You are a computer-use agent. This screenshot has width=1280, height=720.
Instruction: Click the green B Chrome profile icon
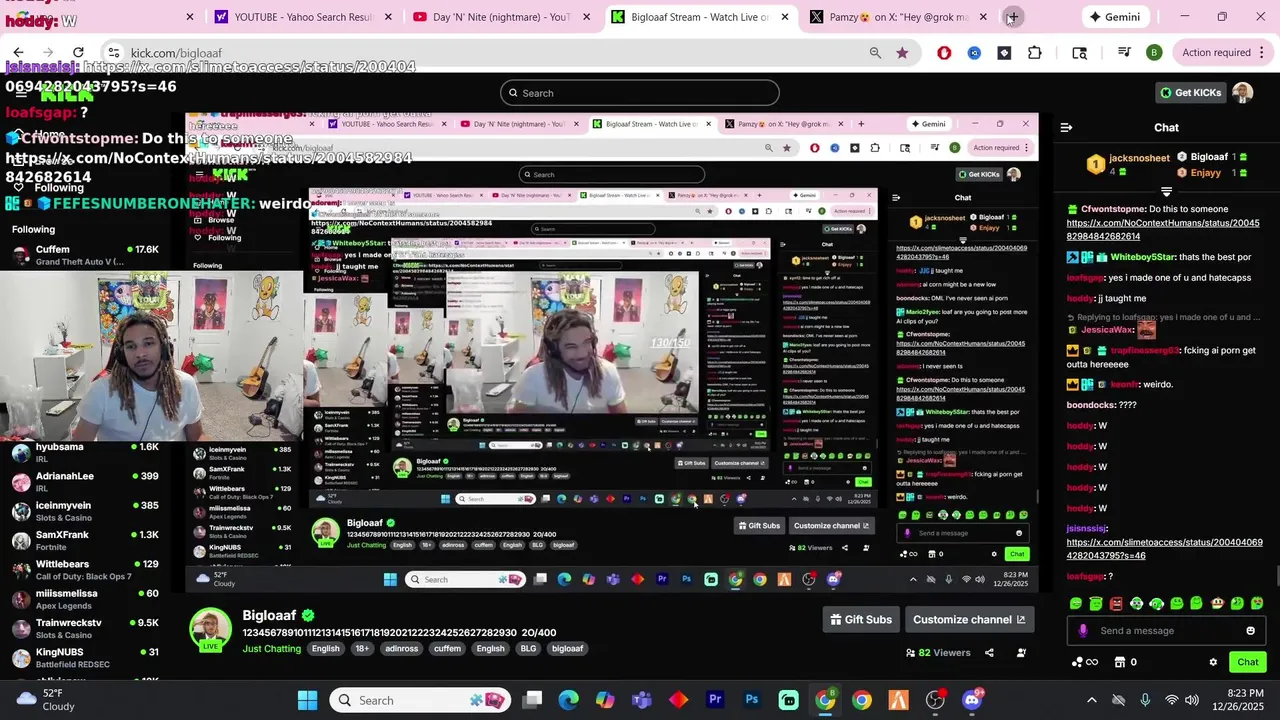coord(1154,53)
